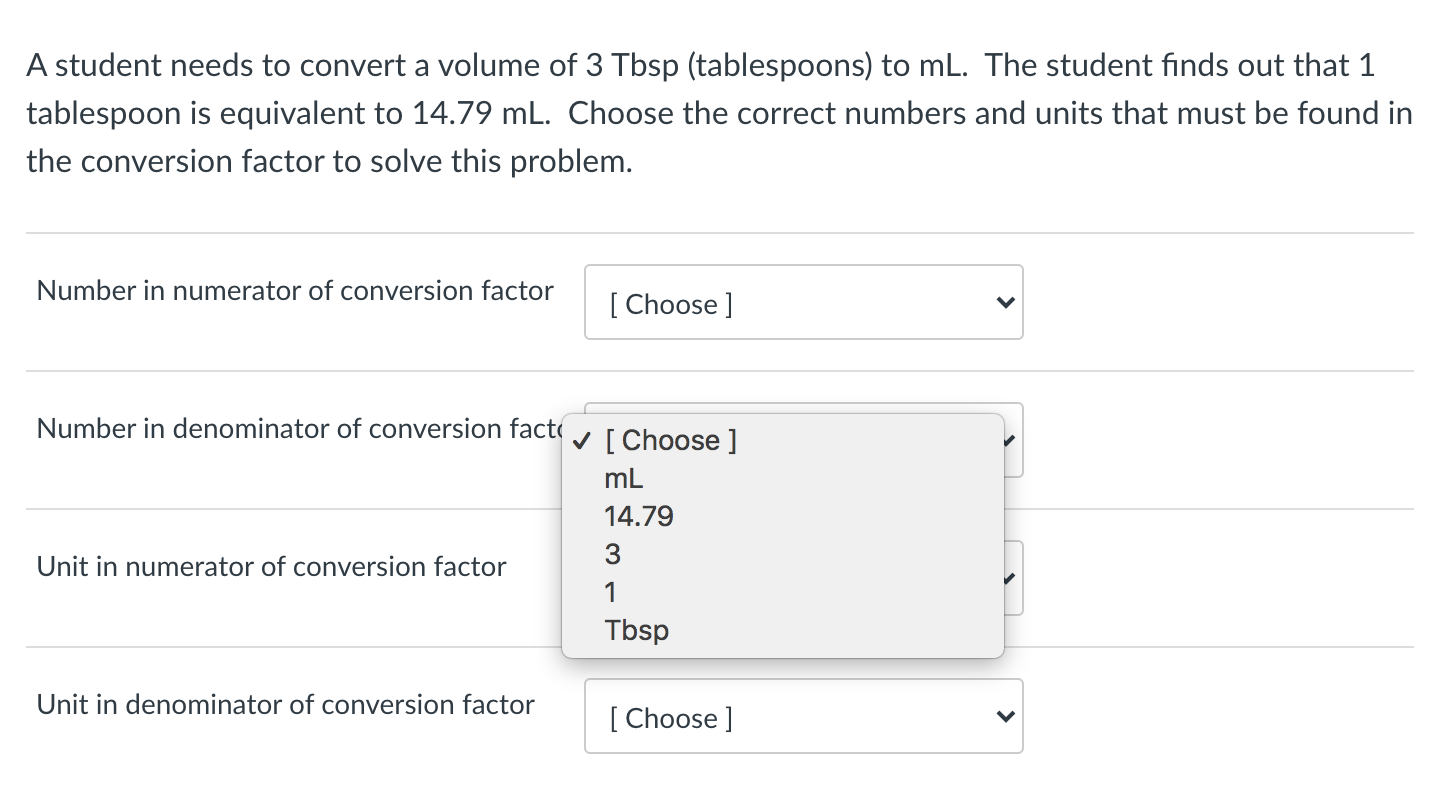Click the checkmark next to [Choose] in the open list
1448x788 pixels.
coord(581,440)
